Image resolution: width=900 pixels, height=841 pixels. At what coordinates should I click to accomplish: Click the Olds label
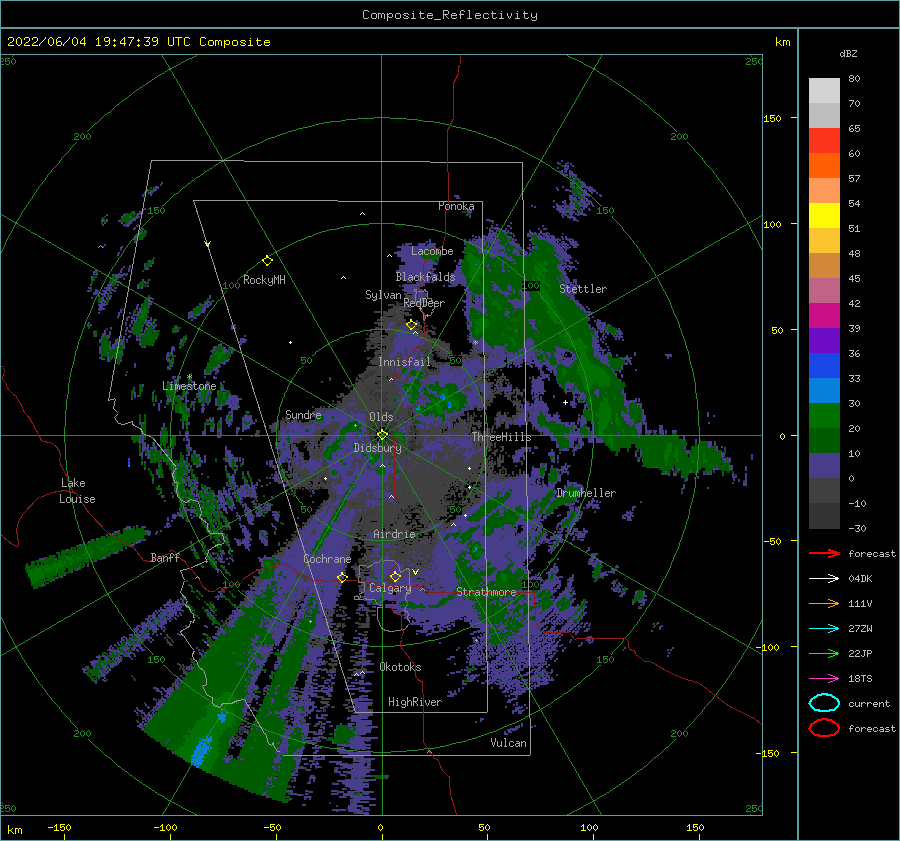click(x=381, y=417)
